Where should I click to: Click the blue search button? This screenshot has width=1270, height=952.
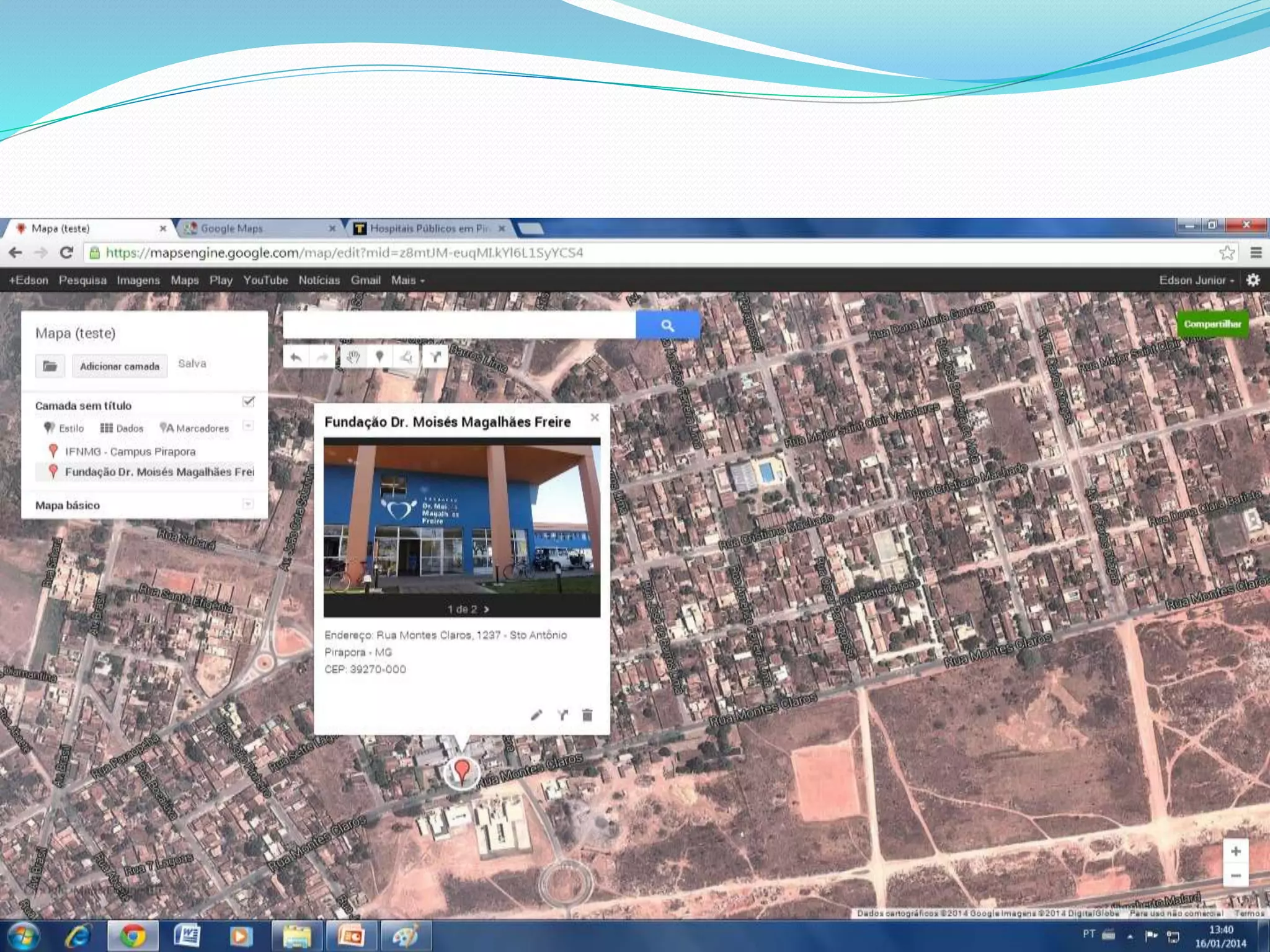point(667,325)
